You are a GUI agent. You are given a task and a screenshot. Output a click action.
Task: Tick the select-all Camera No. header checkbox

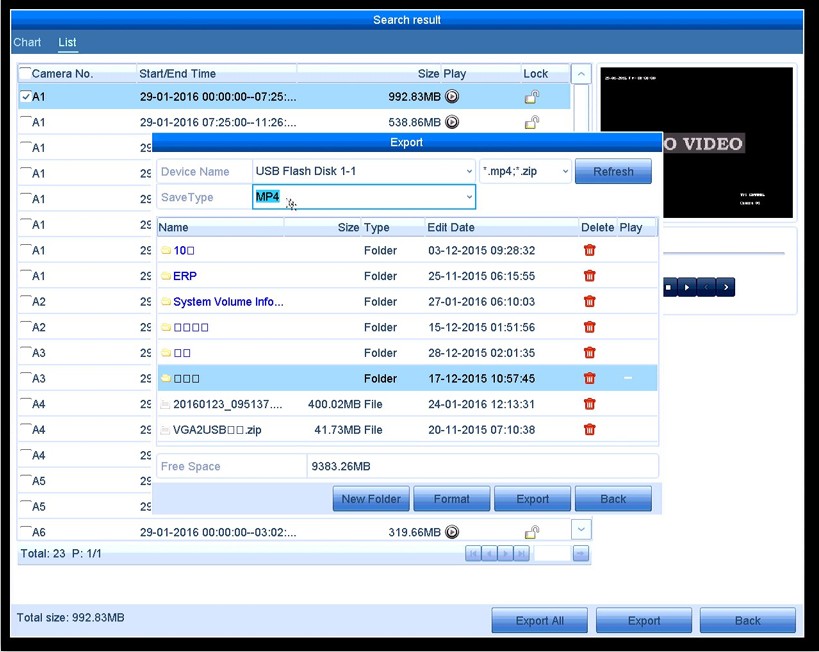[25, 73]
